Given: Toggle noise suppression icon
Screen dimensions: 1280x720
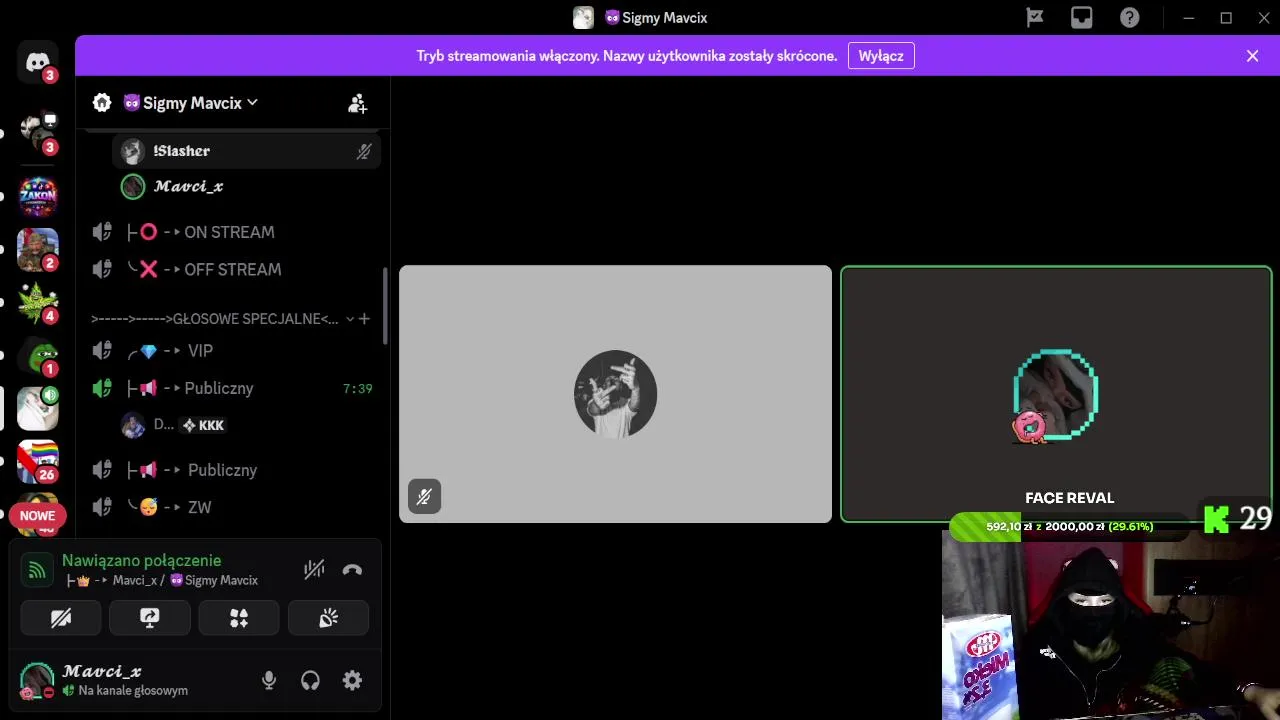Looking at the screenshot, I should pos(314,570).
